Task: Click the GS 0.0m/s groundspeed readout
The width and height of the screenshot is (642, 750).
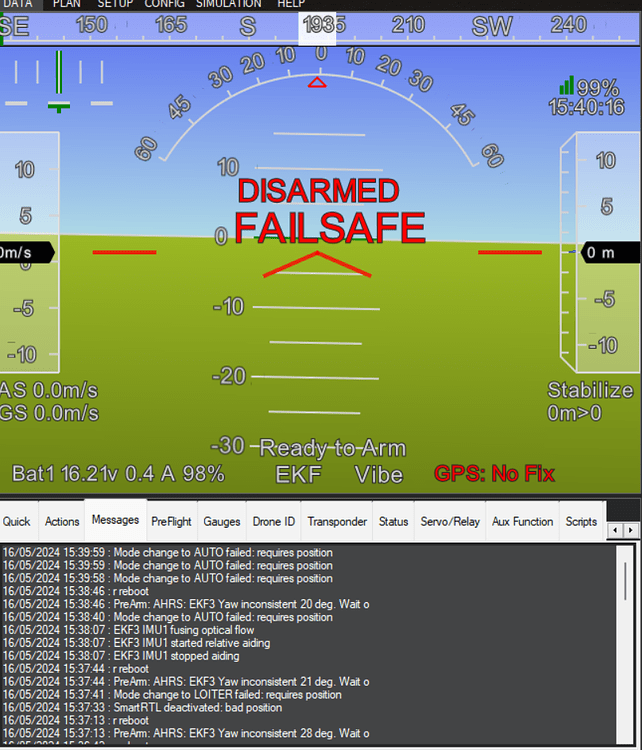Action: [x=49, y=413]
